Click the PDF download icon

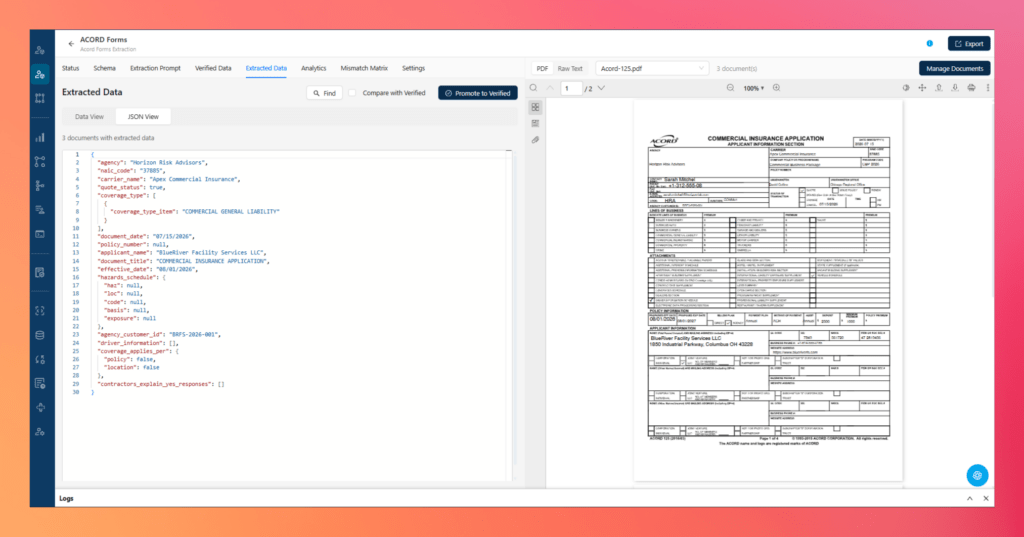pyautogui.click(x=955, y=88)
